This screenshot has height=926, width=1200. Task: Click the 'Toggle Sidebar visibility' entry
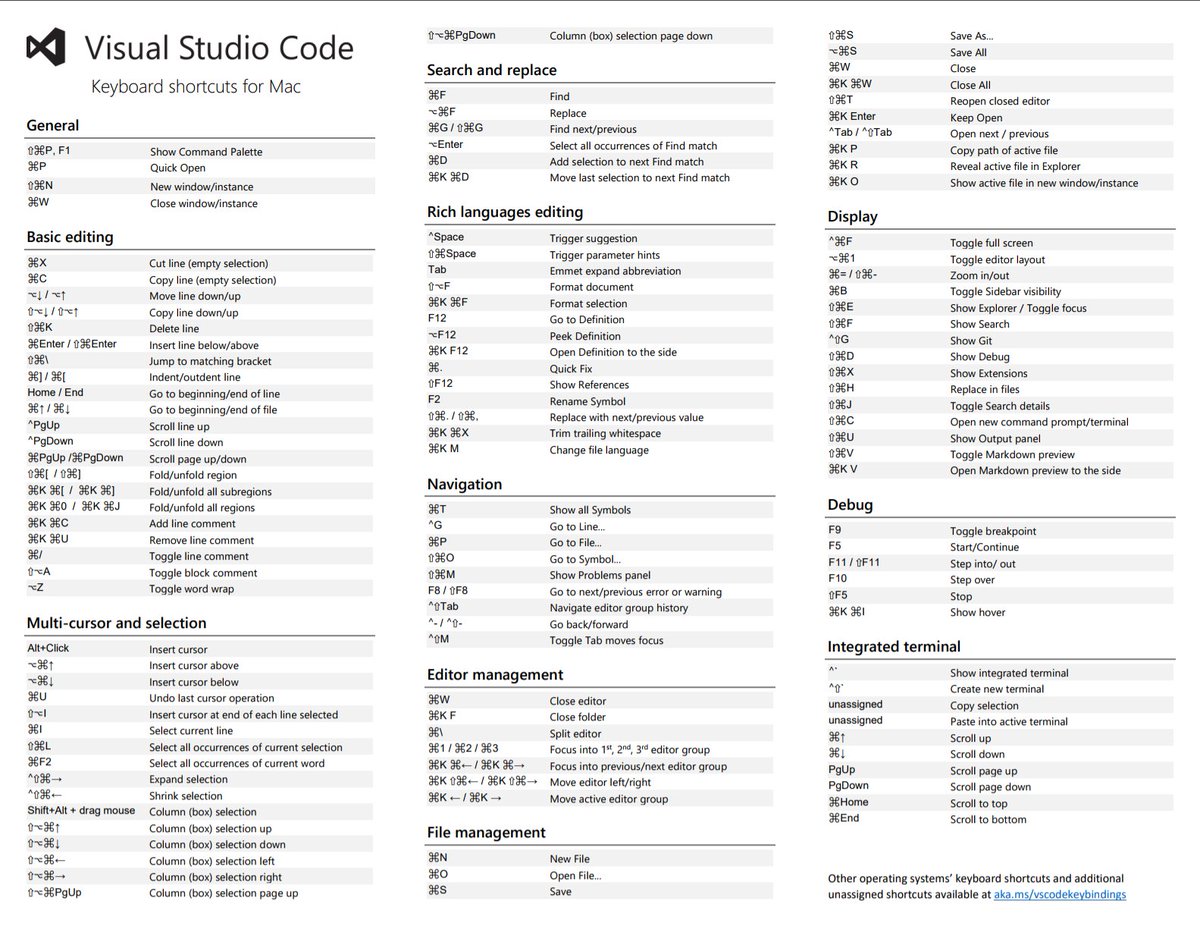coord(1008,292)
